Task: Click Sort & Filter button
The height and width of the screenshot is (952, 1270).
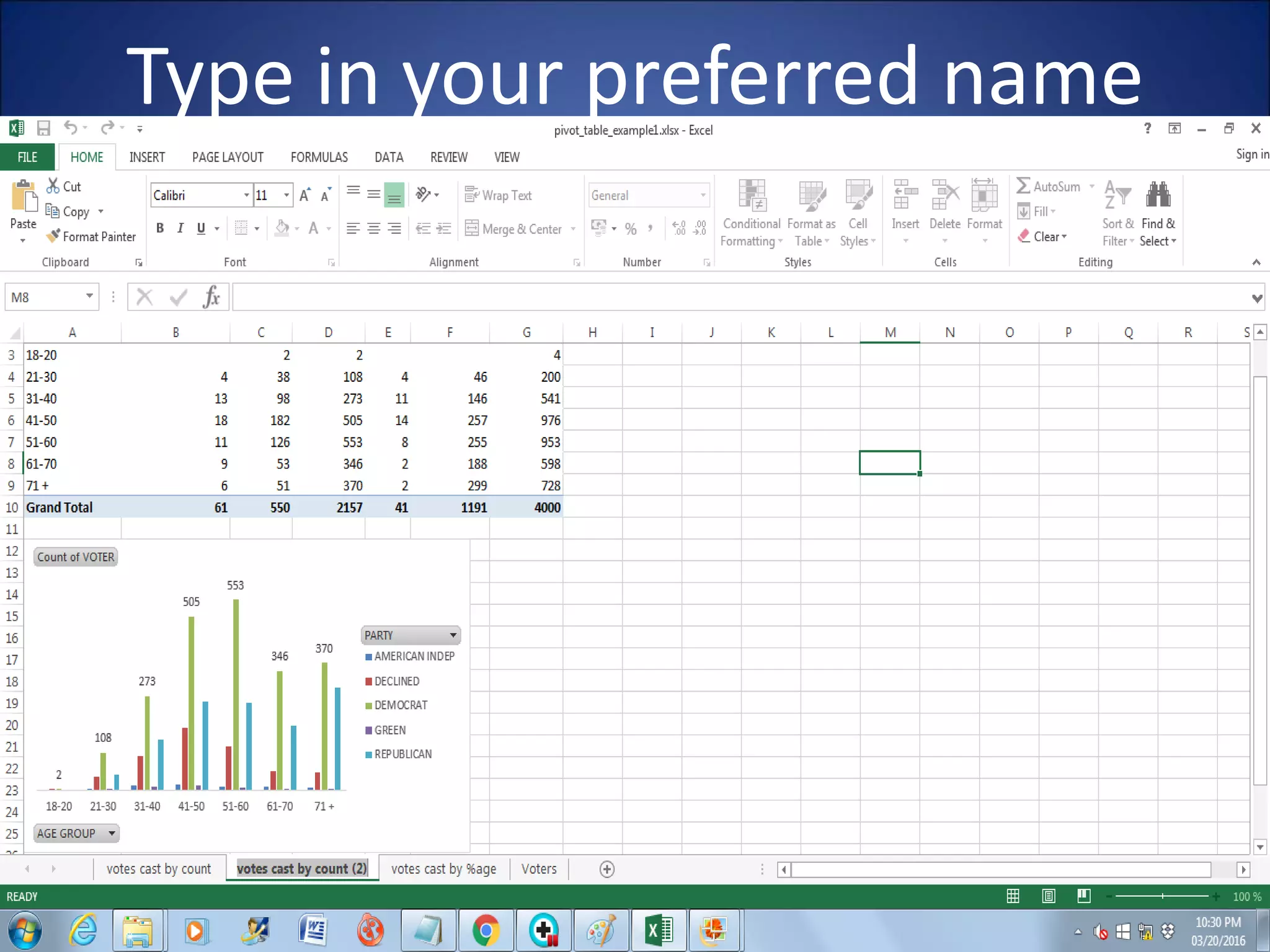Action: click(1118, 214)
